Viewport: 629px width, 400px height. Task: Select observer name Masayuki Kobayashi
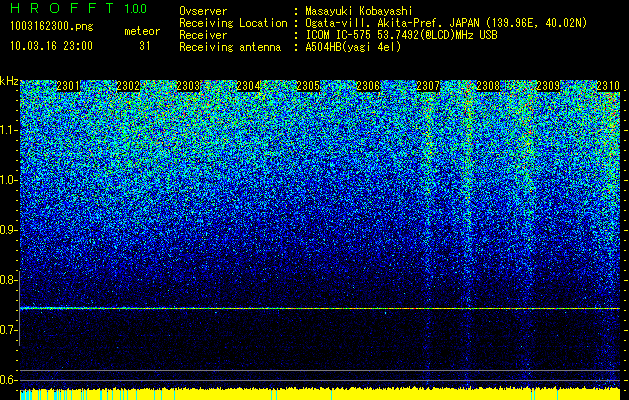(x=359, y=11)
